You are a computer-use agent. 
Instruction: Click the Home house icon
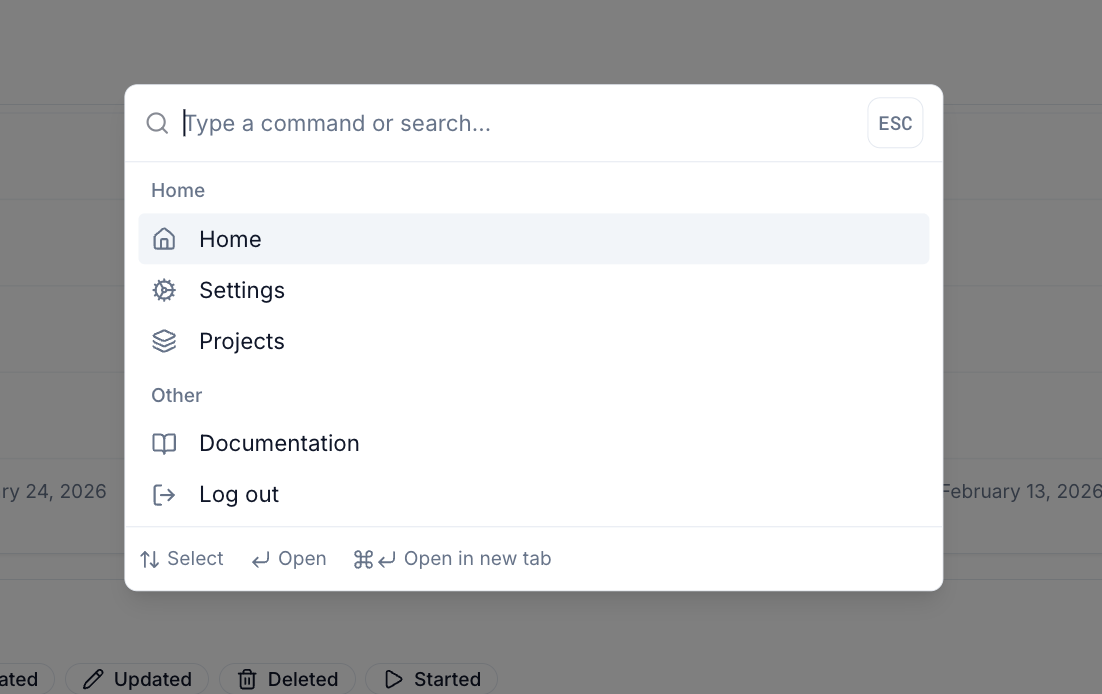tap(164, 238)
